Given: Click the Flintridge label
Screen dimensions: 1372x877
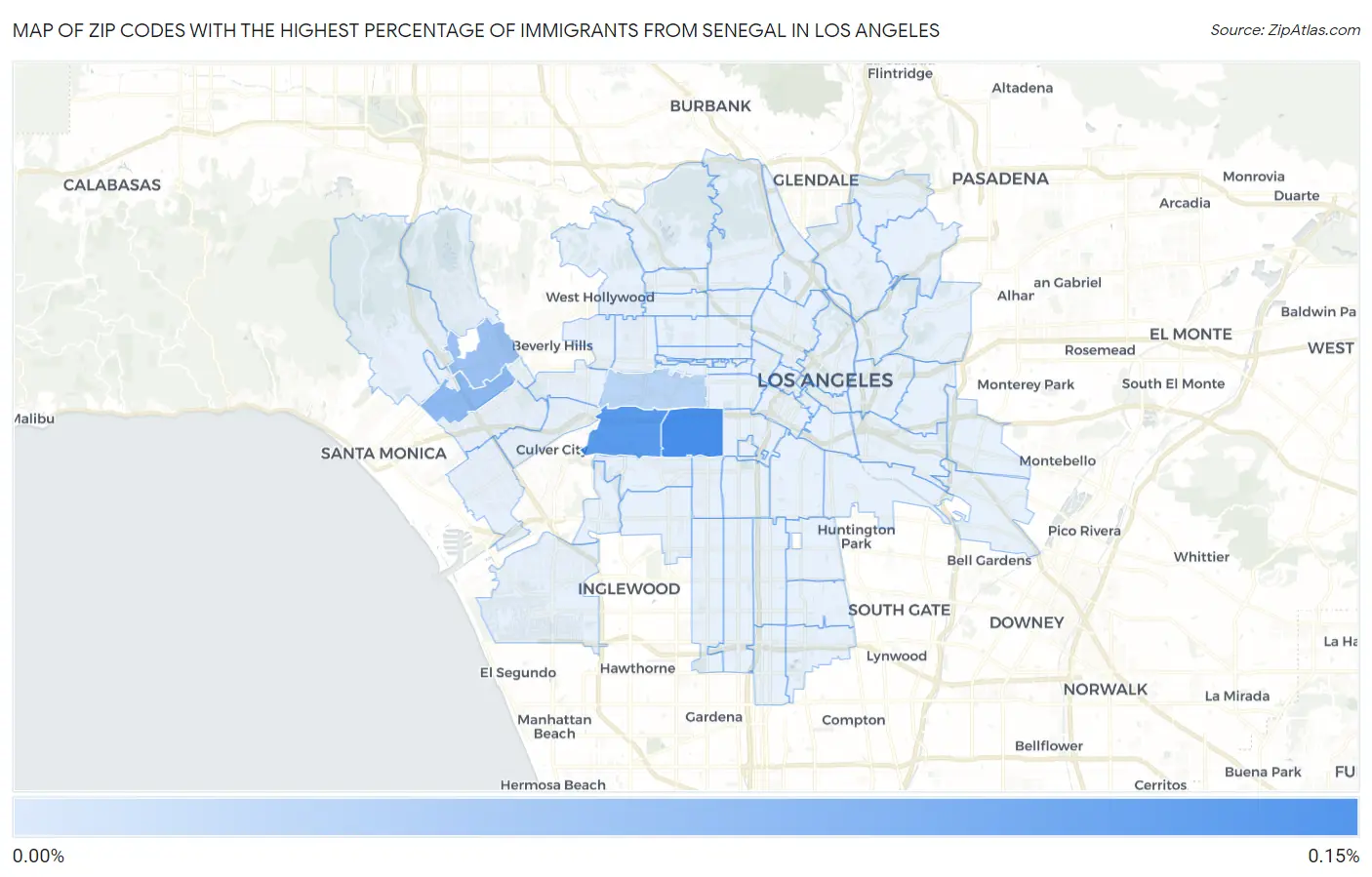Looking at the screenshot, I should pyautogui.click(x=900, y=73).
